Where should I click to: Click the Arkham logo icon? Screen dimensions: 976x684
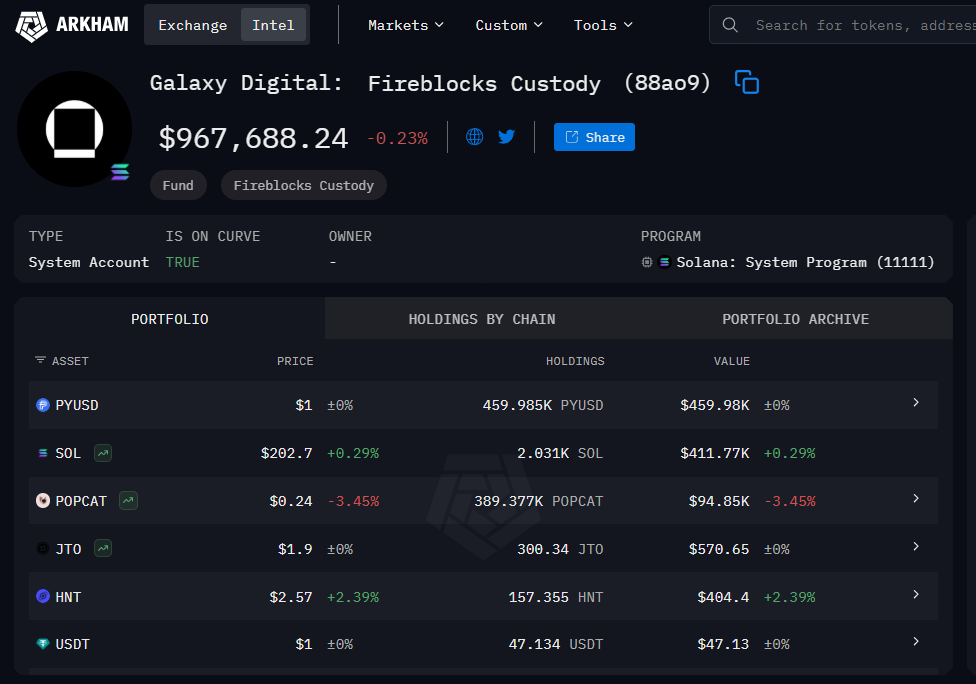[31, 26]
